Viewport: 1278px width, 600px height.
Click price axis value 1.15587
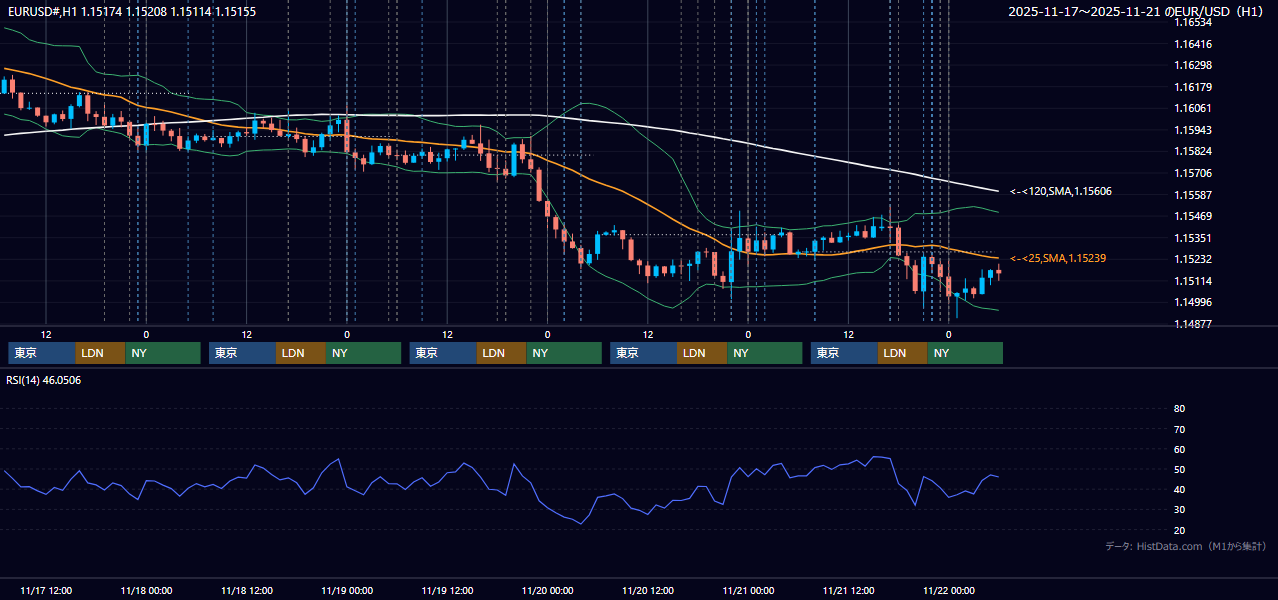pos(1193,195)
